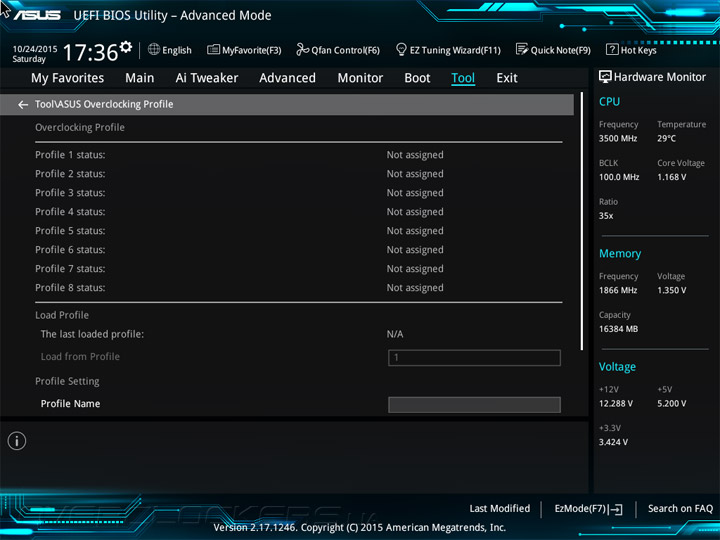Open Search on FAQ
Screen dimensions: 720x540
click(x=681, y=509)
